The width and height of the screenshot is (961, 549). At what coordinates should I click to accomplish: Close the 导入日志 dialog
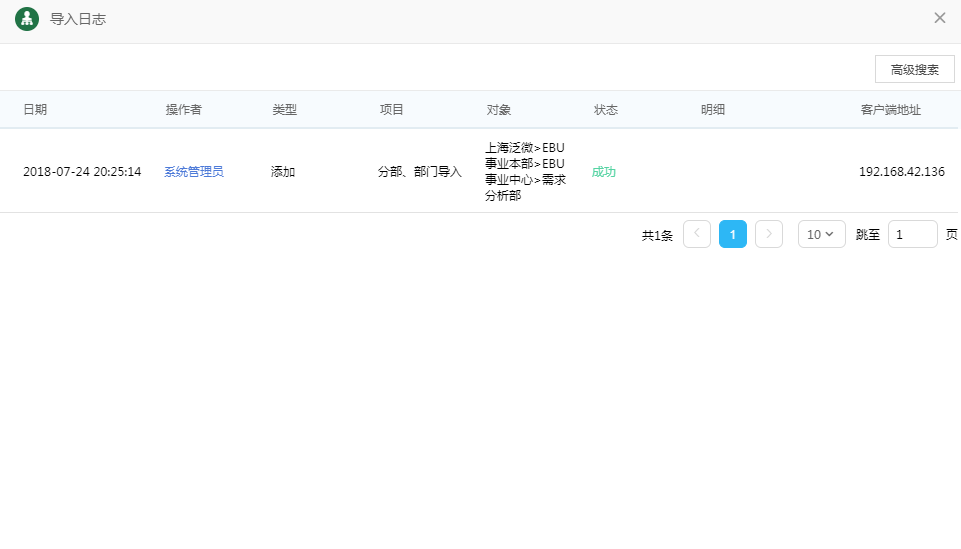click(x=939, y=18)
